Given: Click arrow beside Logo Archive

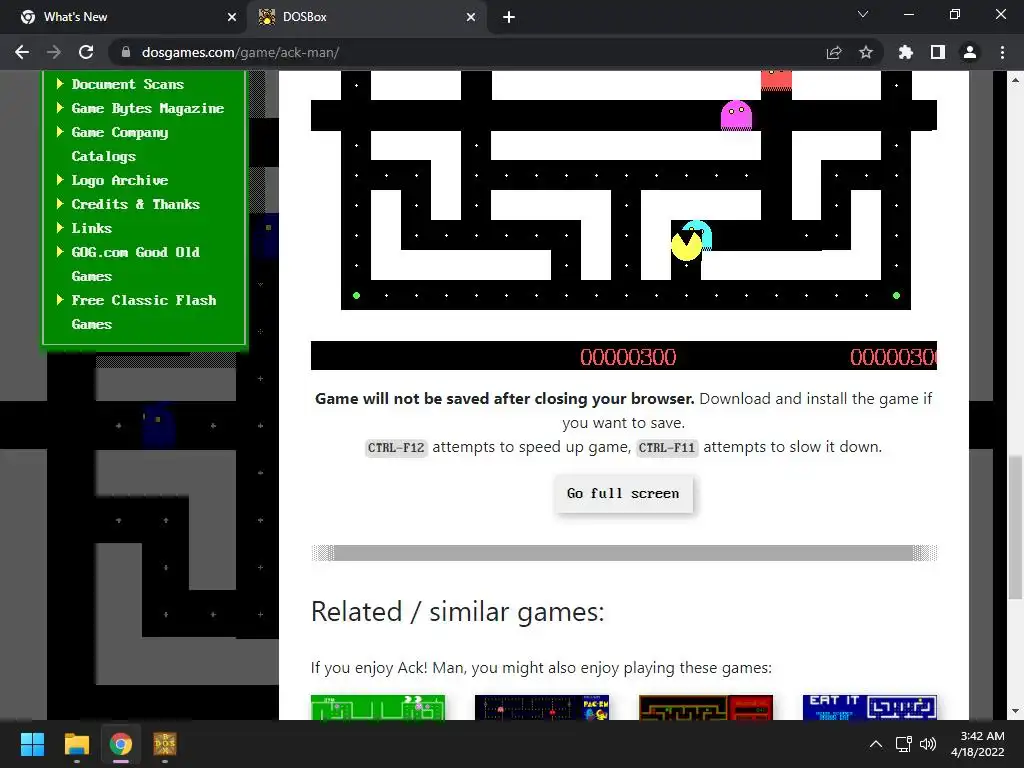Looking at the screenshot, I should tap(60, 180).
